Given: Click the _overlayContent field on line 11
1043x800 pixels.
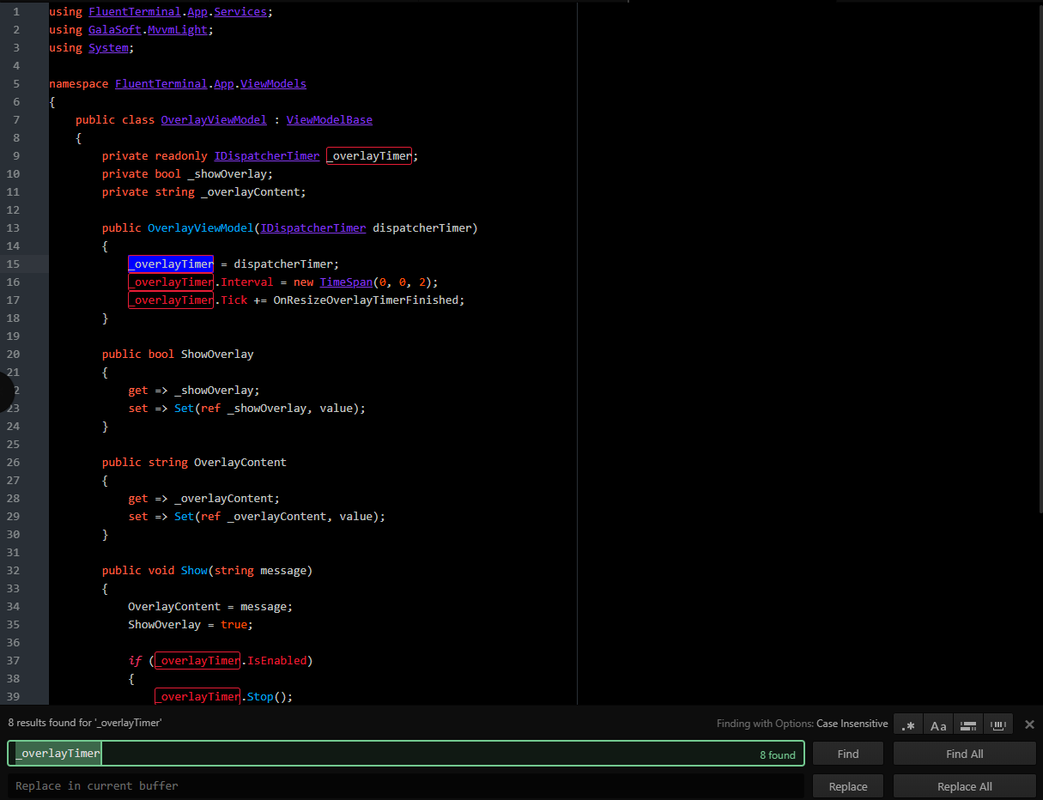Looking at the screenshot, I should coord(250,192).
